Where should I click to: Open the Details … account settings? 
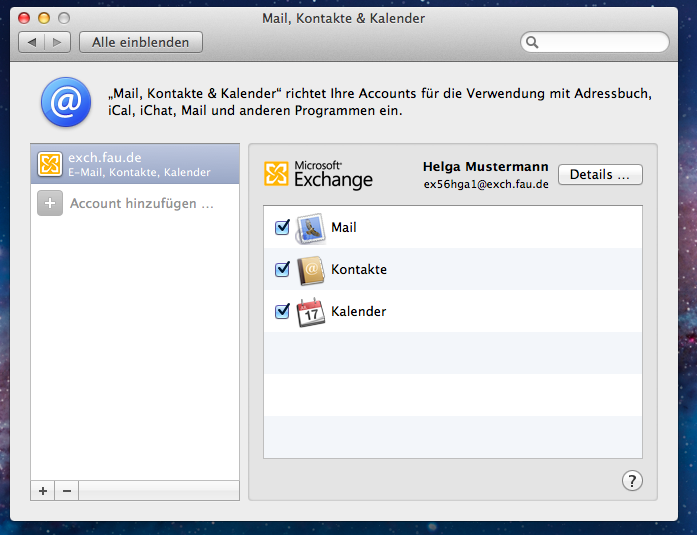[599, 175]
